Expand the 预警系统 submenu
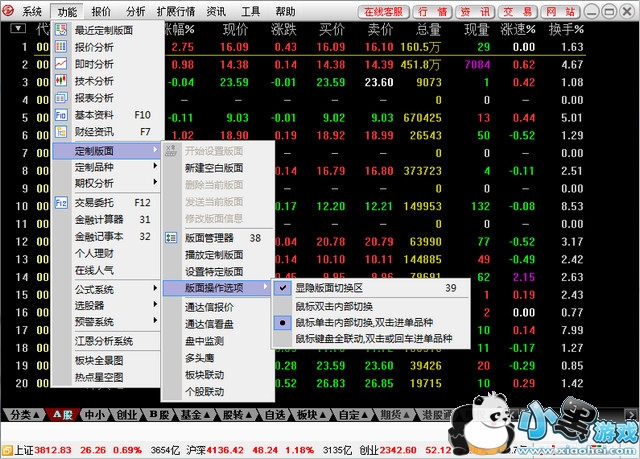Image resolution: width=640 pixels, height=459 pixels. point(106,322)
